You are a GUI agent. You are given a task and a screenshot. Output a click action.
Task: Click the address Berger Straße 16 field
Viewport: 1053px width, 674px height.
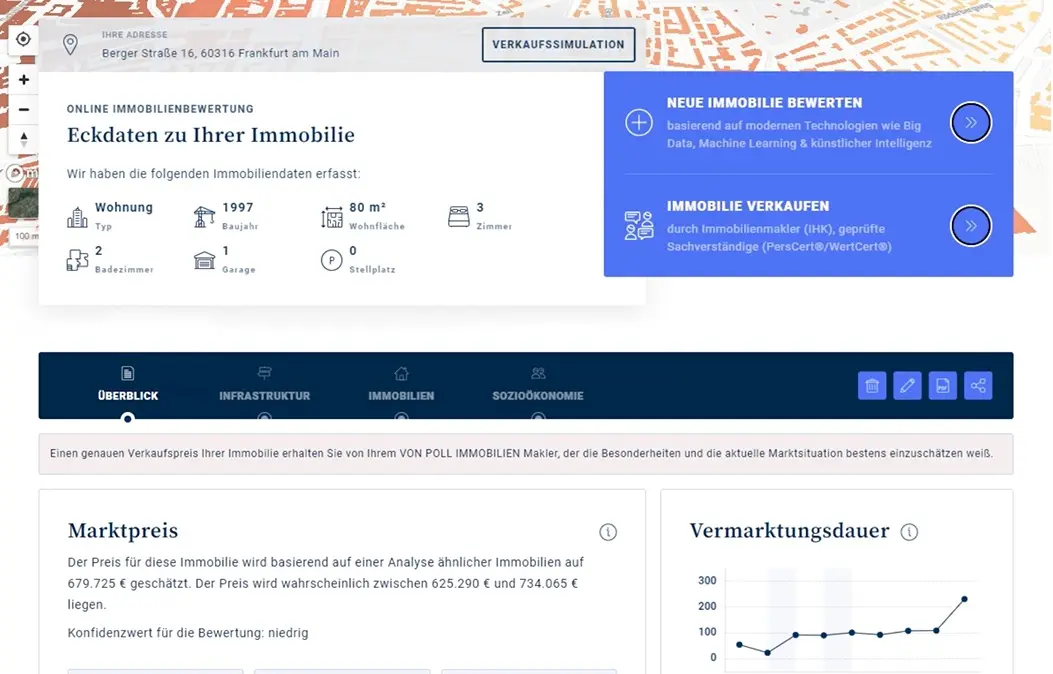tap(220, 53)
